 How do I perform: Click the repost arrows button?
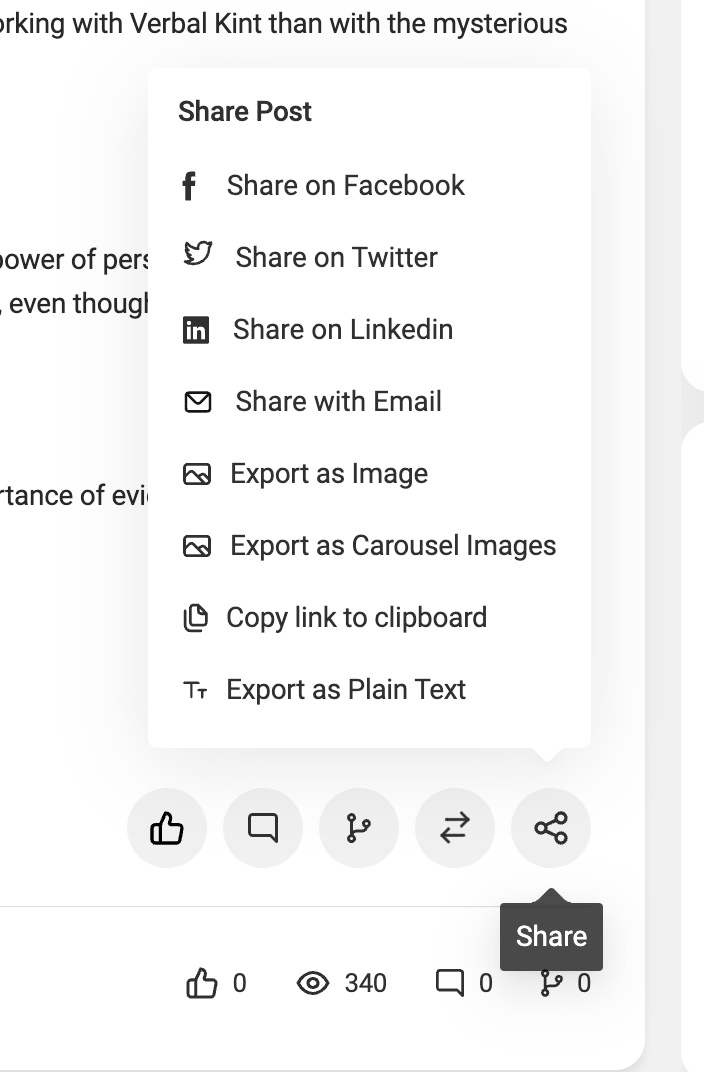[x=455, y=828]
